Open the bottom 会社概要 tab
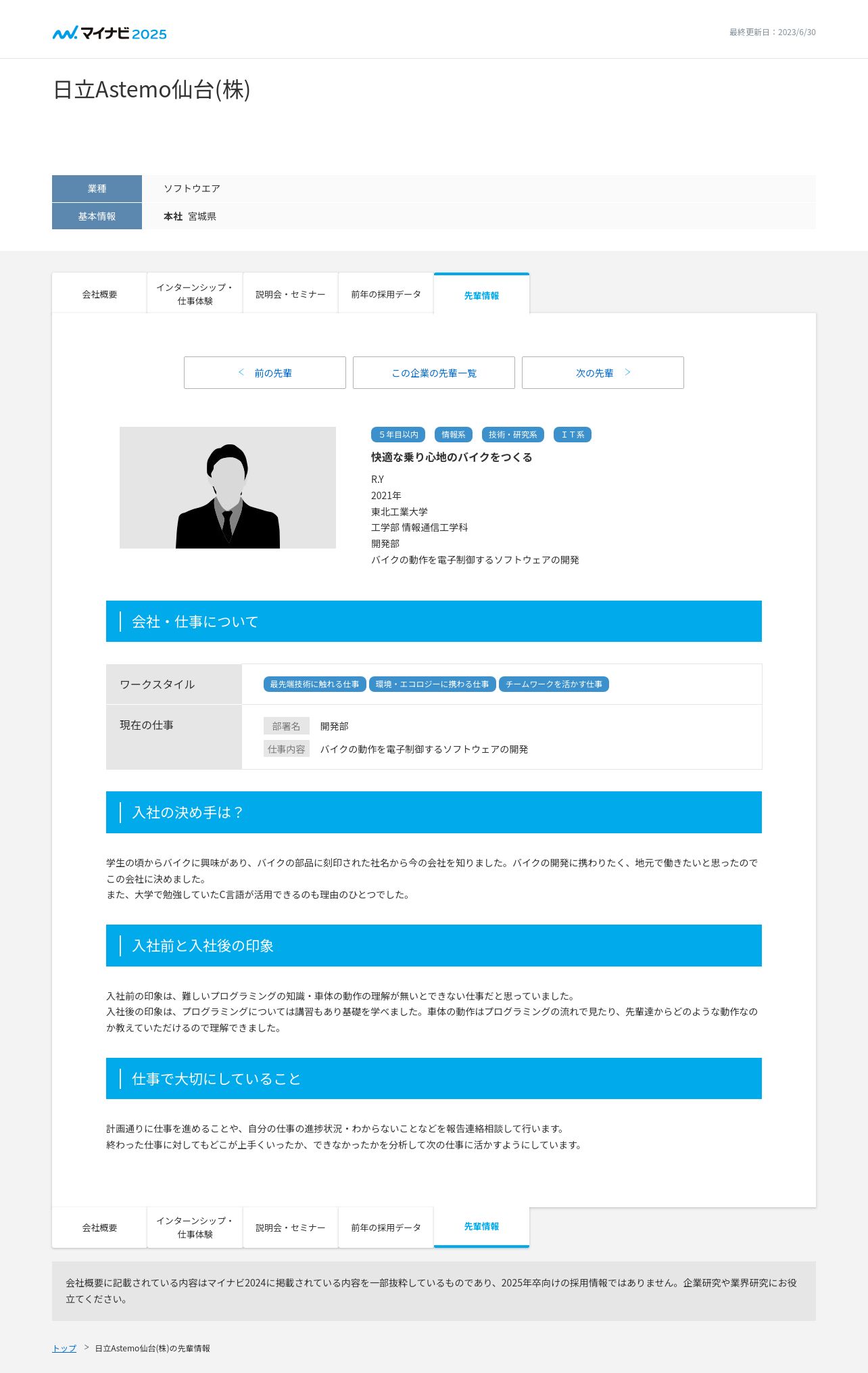 [x=99, y=1228]
